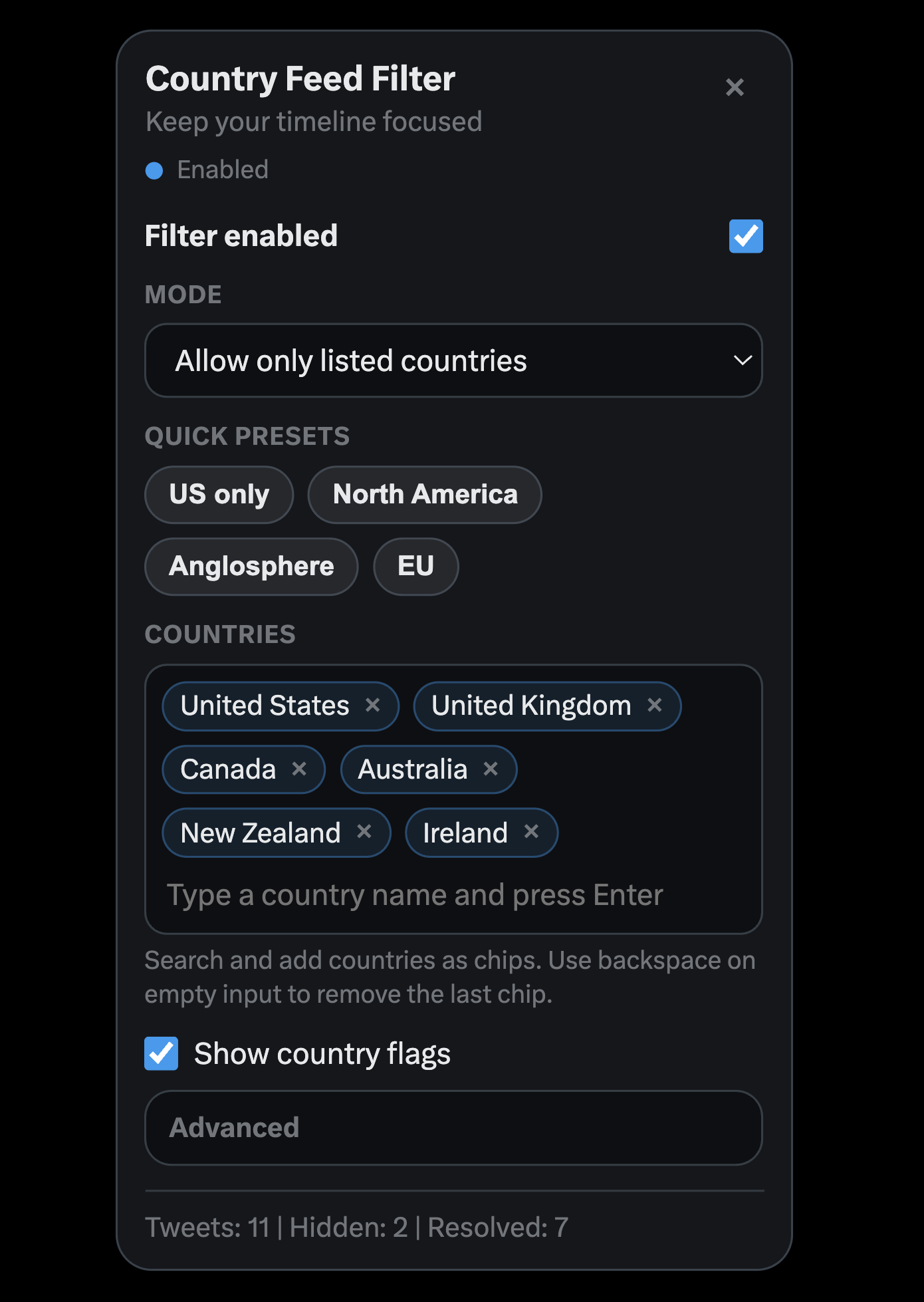Choose the EU quick preset
This screenshot has height=1302, width=924.
pos(415,567)
